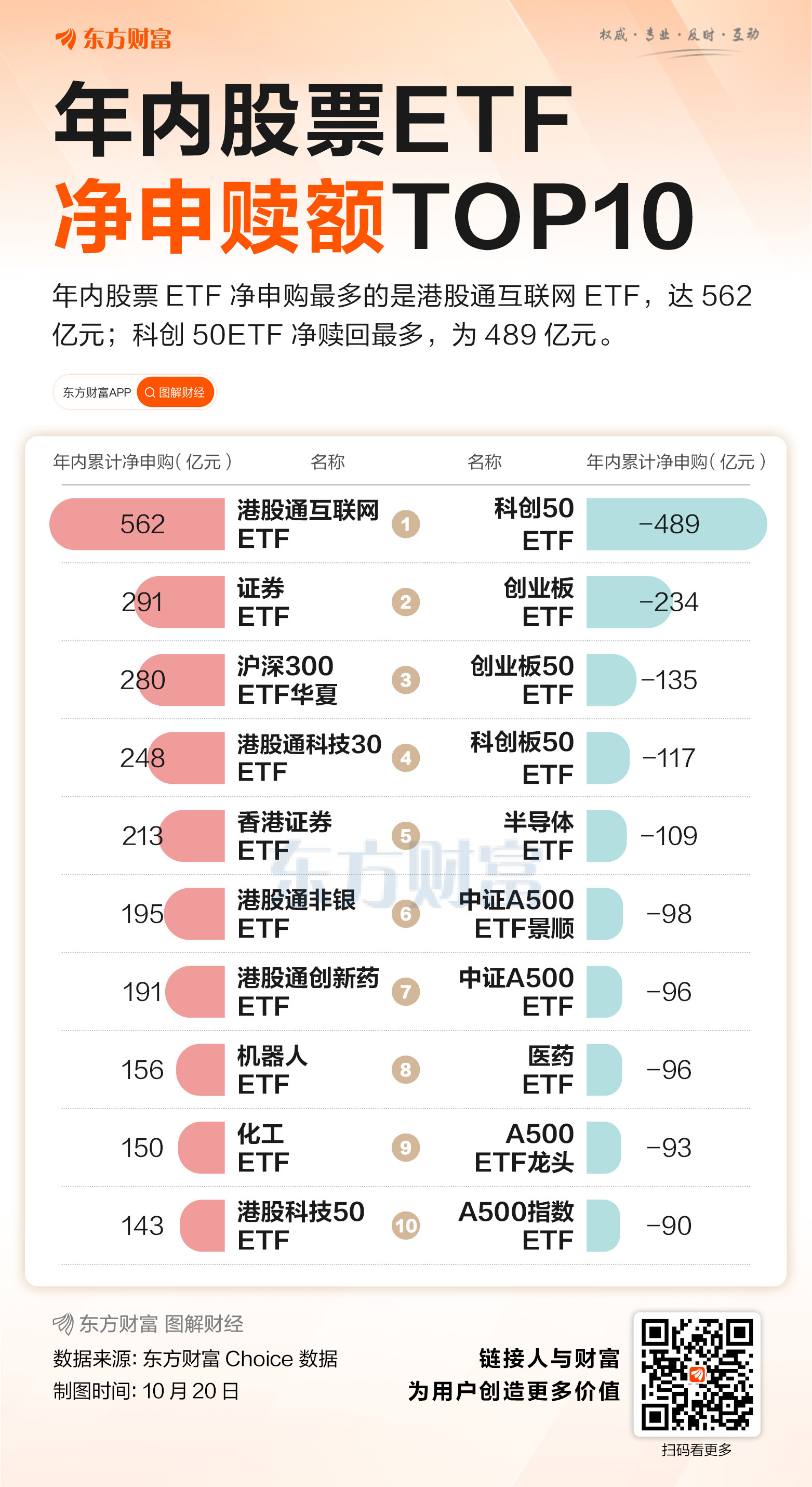Image resolution: width=812 pixels, height=1487 pixels.
Task: Select the 科创50 ETF name
Action: click(x=533, y=524)
